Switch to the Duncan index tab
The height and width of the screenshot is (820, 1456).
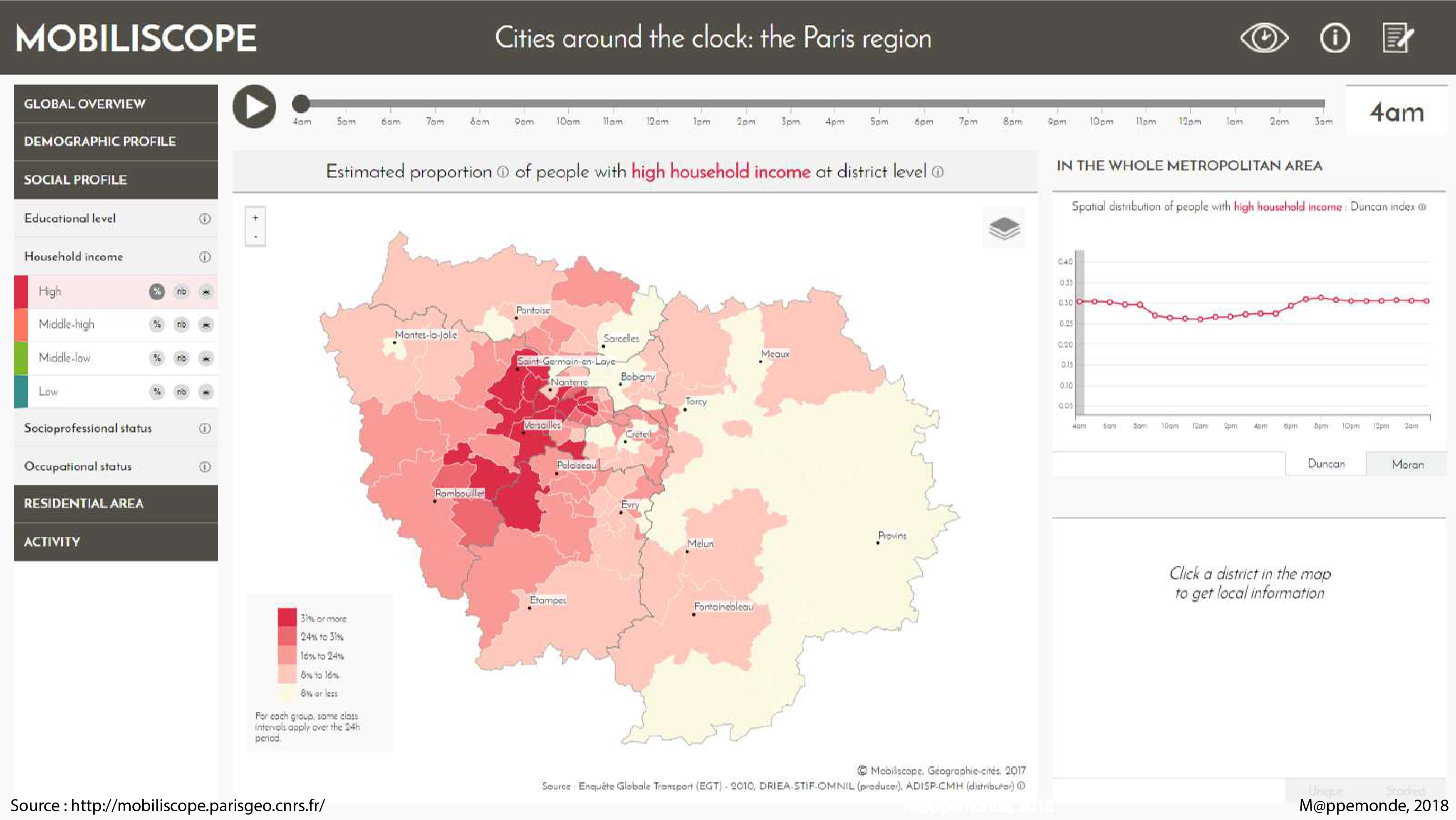pyautogui.click(x=1325, y=464)
